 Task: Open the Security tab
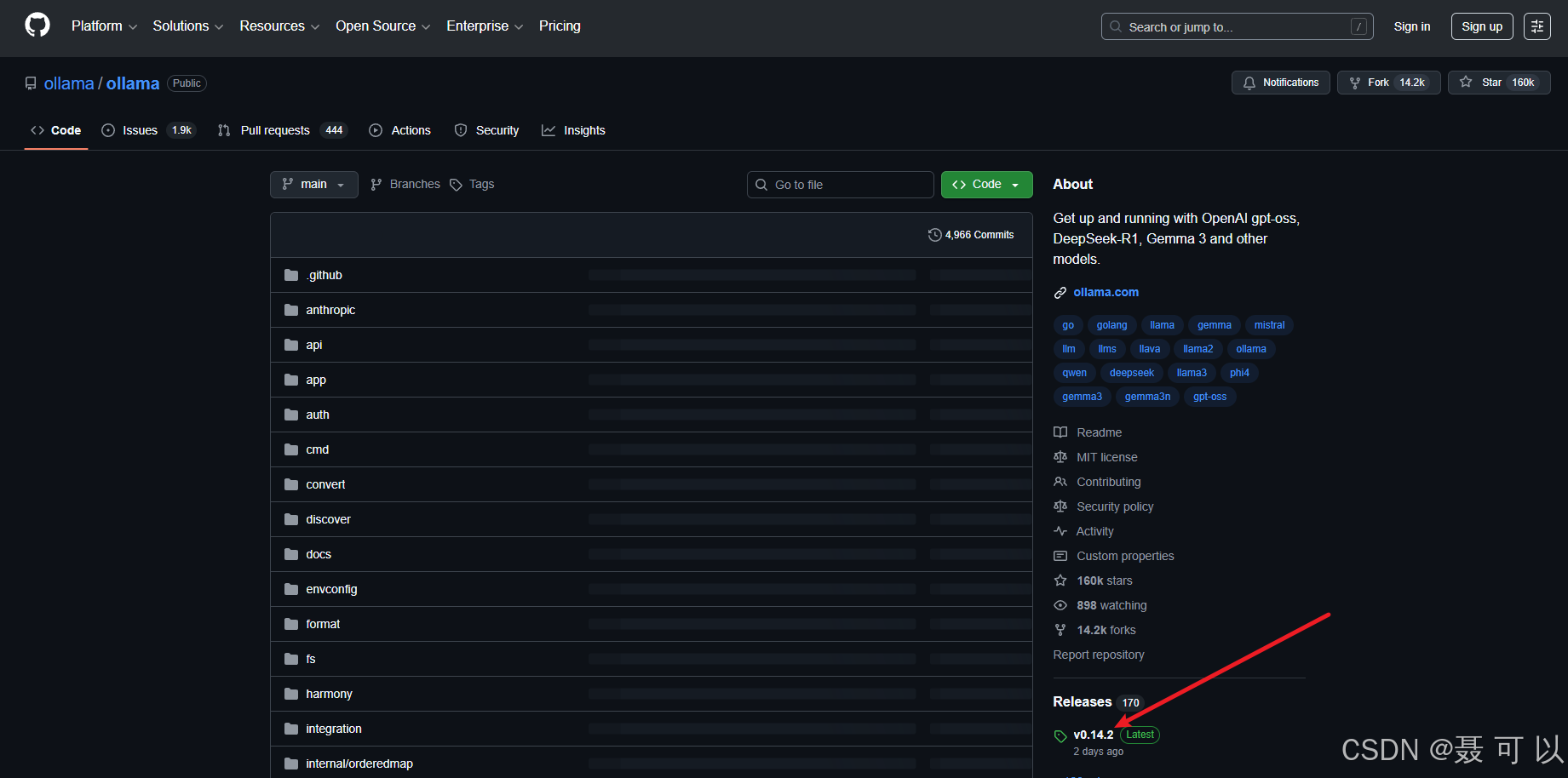click(x=486, y=130)
